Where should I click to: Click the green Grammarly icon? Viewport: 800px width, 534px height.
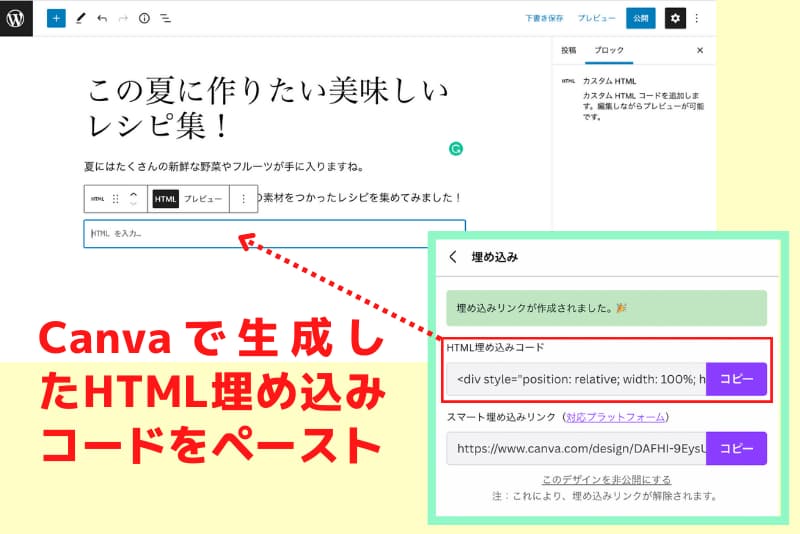pos(456,148)
